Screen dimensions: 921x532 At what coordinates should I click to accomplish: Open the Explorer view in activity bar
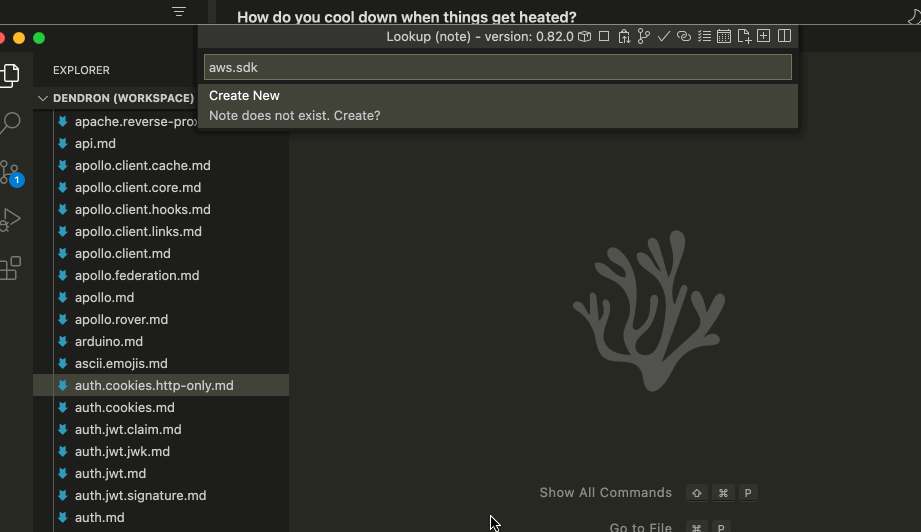click(10, 75)
